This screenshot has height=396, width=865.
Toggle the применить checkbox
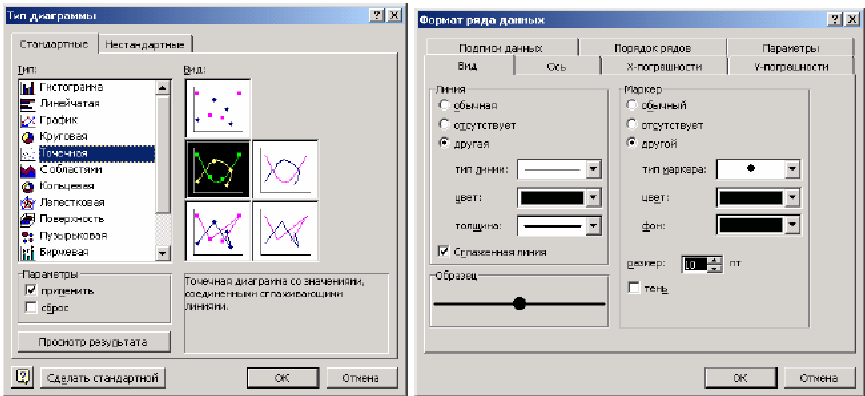[x=30, y=291]
